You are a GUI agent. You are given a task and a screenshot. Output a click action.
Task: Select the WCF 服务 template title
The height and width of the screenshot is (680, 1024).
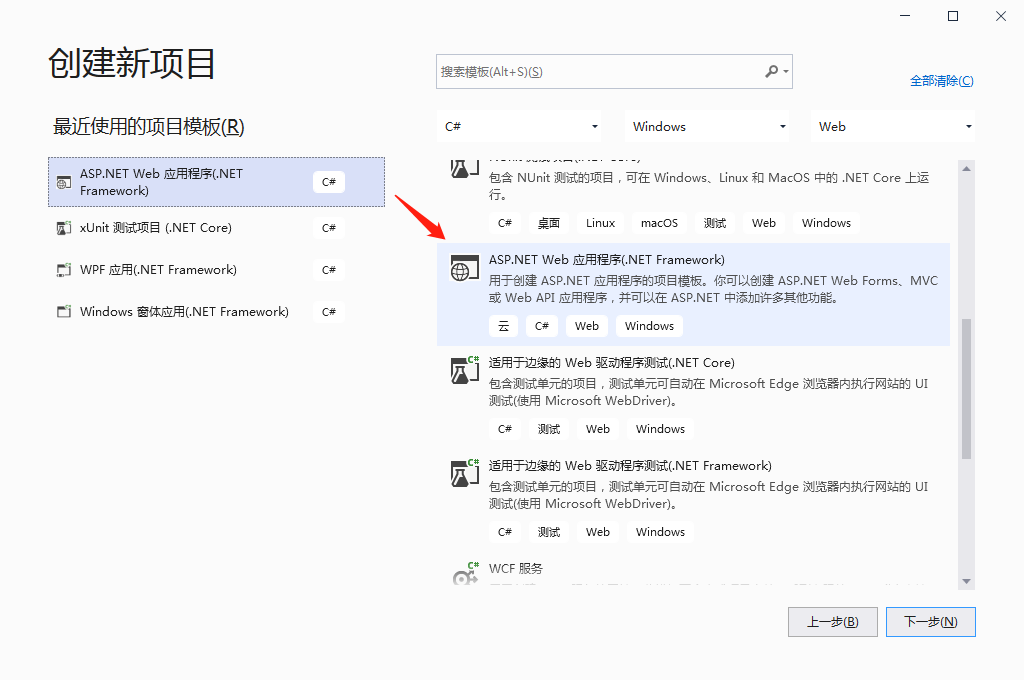515,569
